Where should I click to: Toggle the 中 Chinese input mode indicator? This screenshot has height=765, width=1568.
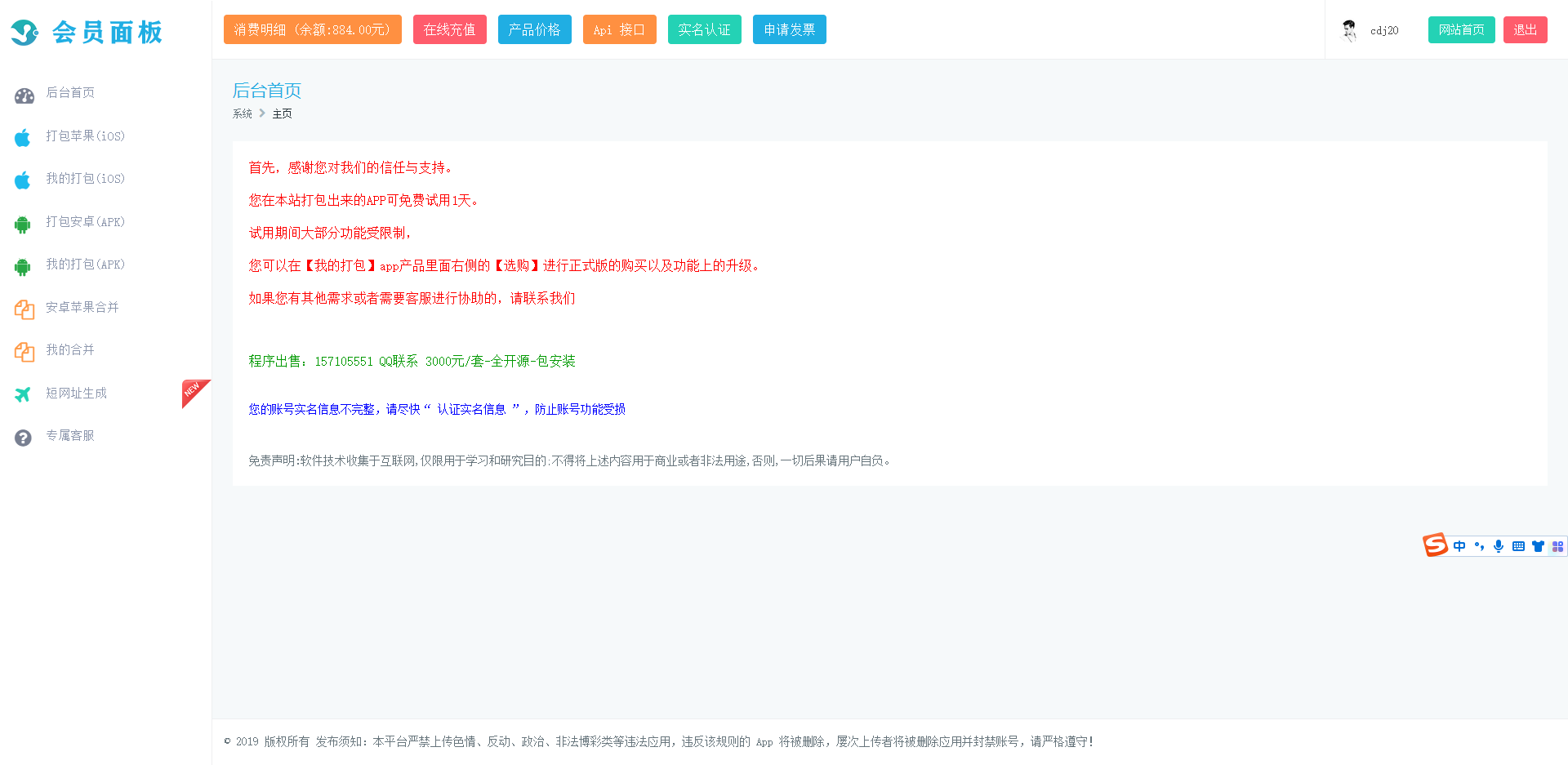coord(1459,546)
